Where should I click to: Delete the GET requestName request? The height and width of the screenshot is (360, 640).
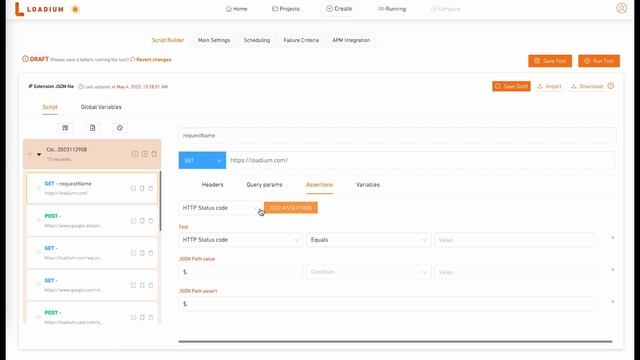(x=151, y=188)
